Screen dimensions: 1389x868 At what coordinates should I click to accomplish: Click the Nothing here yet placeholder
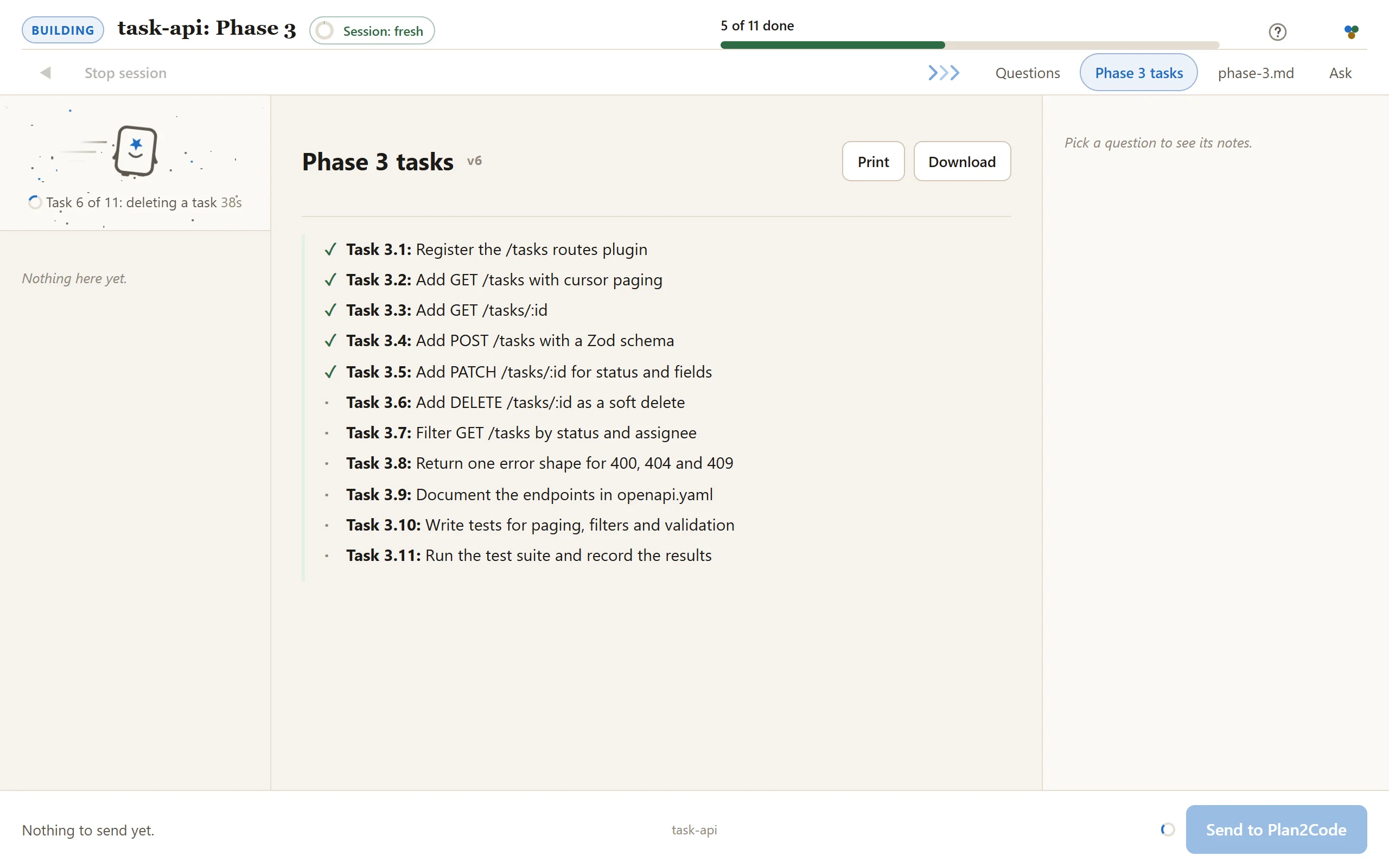pos(74,278)
